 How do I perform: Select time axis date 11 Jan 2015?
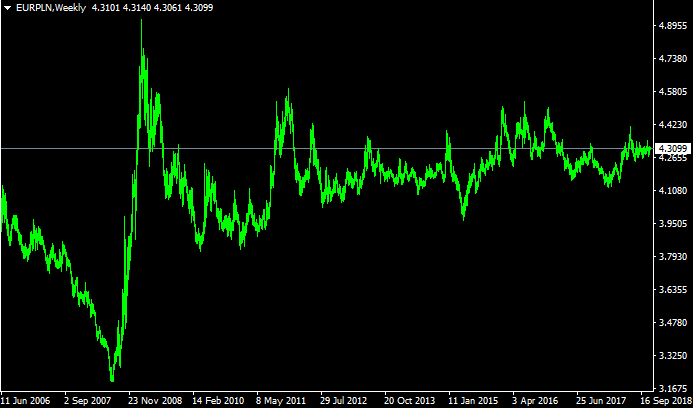(472, 401)
